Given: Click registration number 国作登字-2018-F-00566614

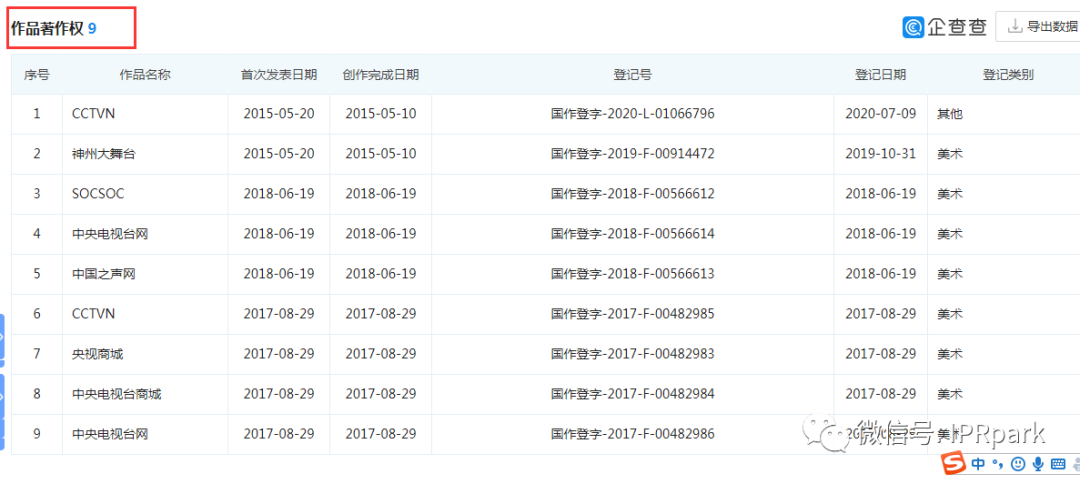Looking at the screenshot, I should 632,233.
